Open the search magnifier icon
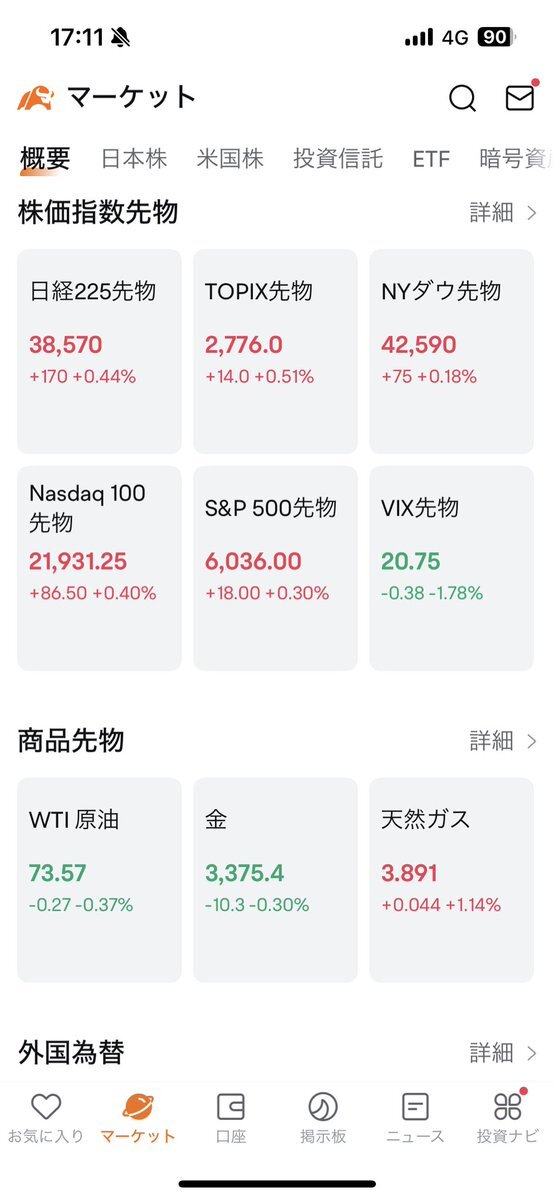This screenshot has height=1199, width=554. pyautogui.click(x=462, y=98)
